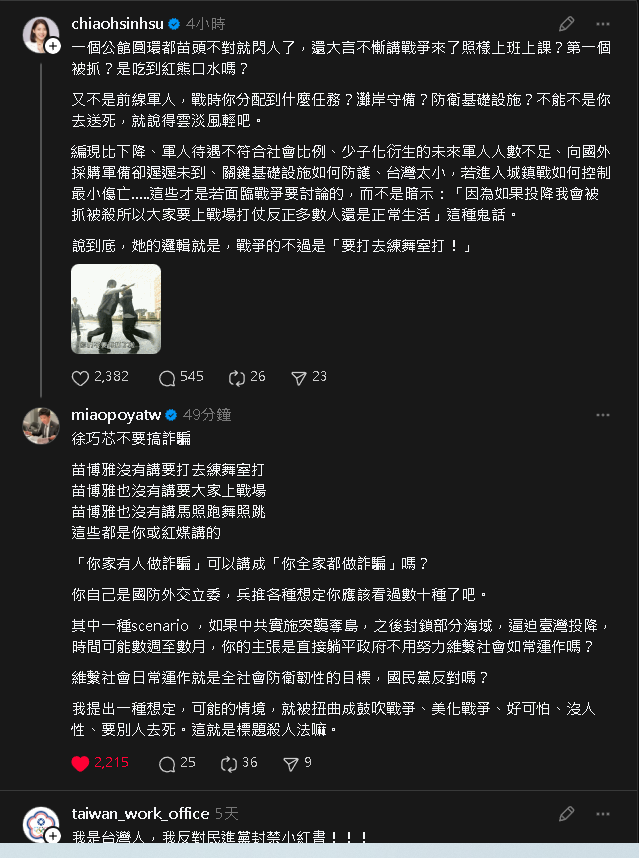Click the pencil icon on taiwan_work_office post
Screen dimensions: 639x858
(x=566, y=814)
